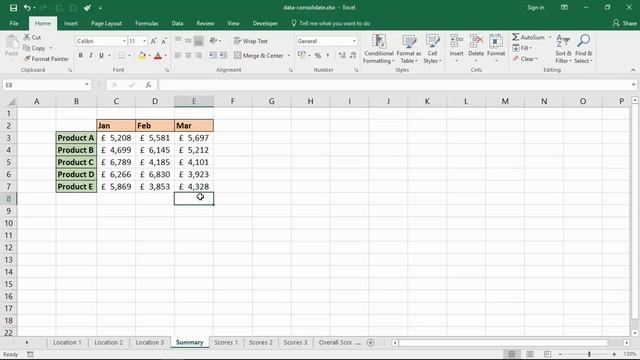This screenshot has height=360, width=640.
Task: Activate Format Painter
Action: coord(46,59)
